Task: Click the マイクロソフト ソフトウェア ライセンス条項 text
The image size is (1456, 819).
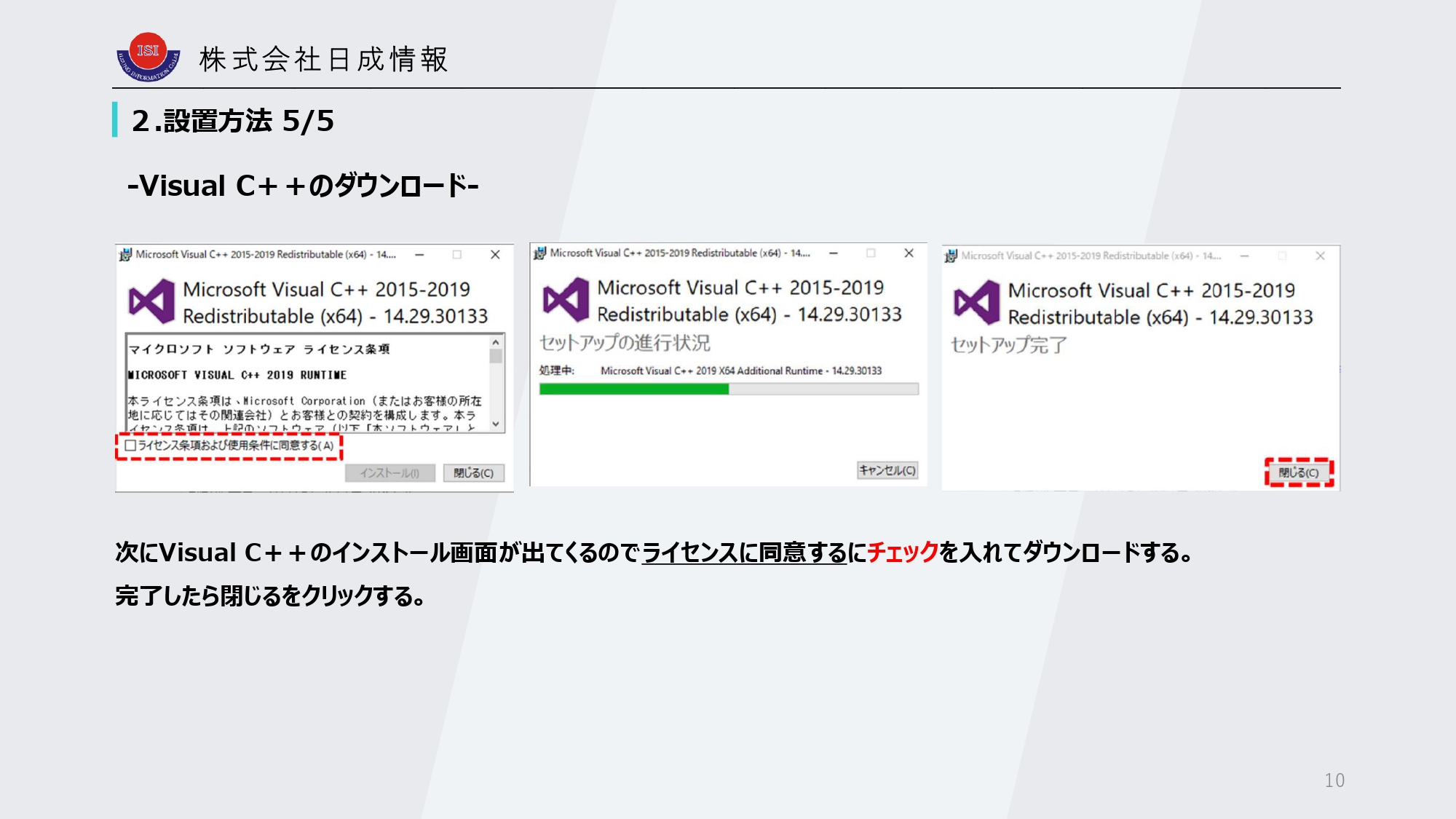Action: [259, 349]
